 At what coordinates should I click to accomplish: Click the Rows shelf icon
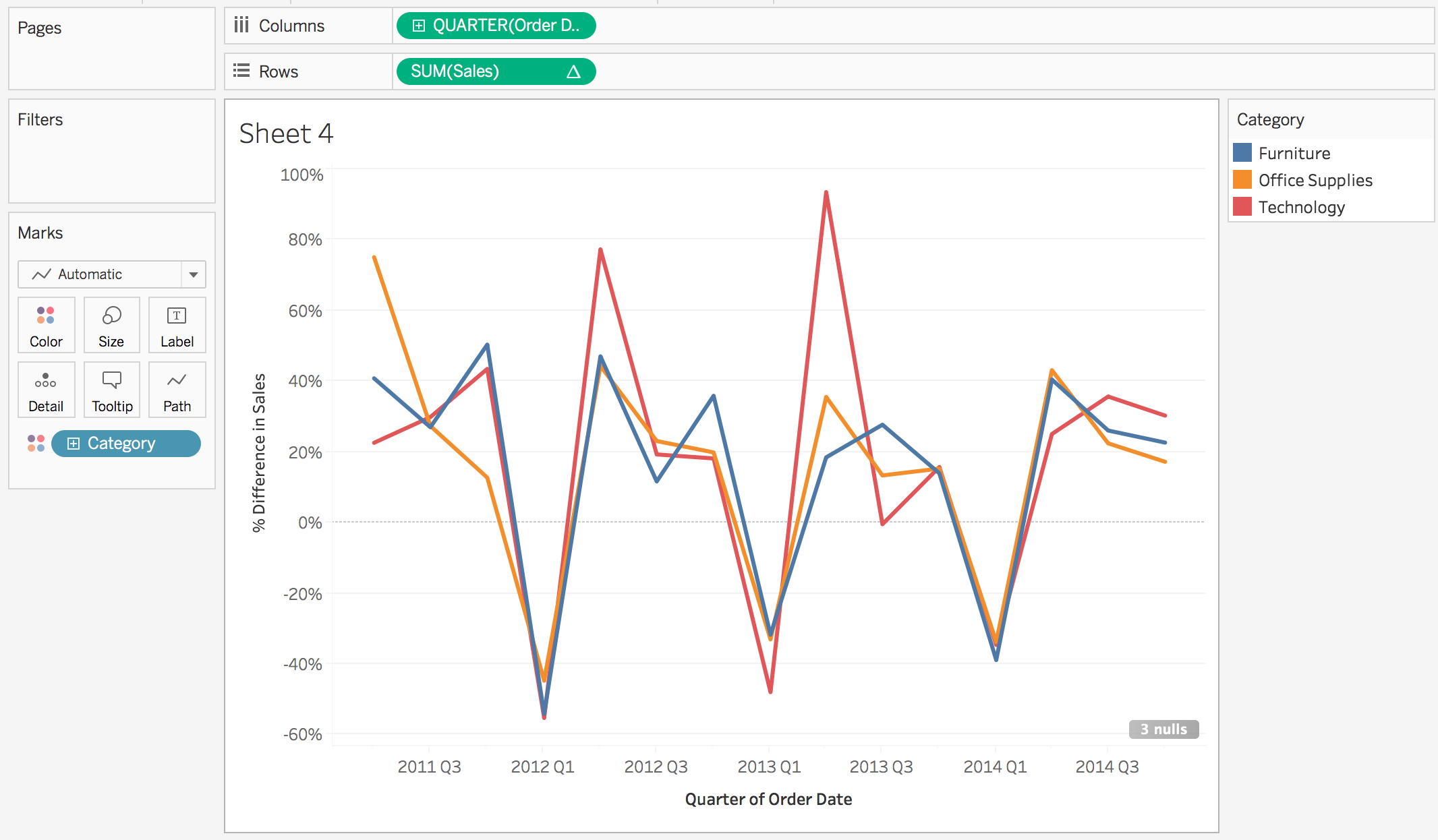241,71
